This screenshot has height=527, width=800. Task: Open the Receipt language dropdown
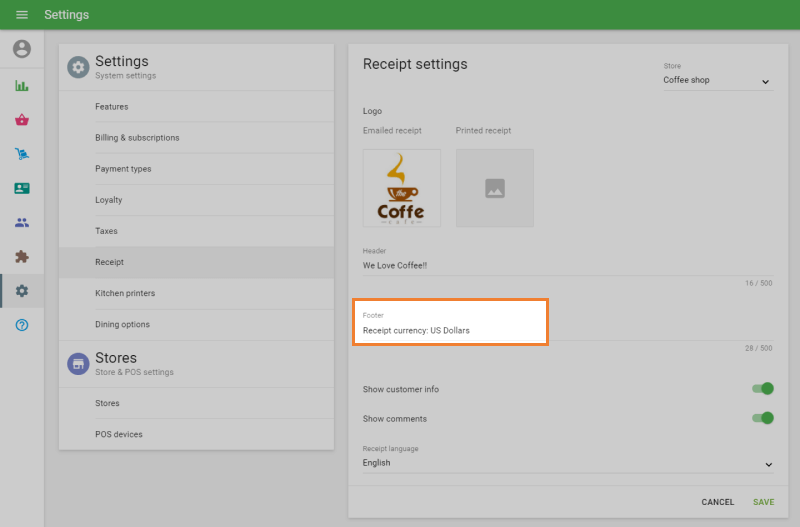tap(567, 464)
